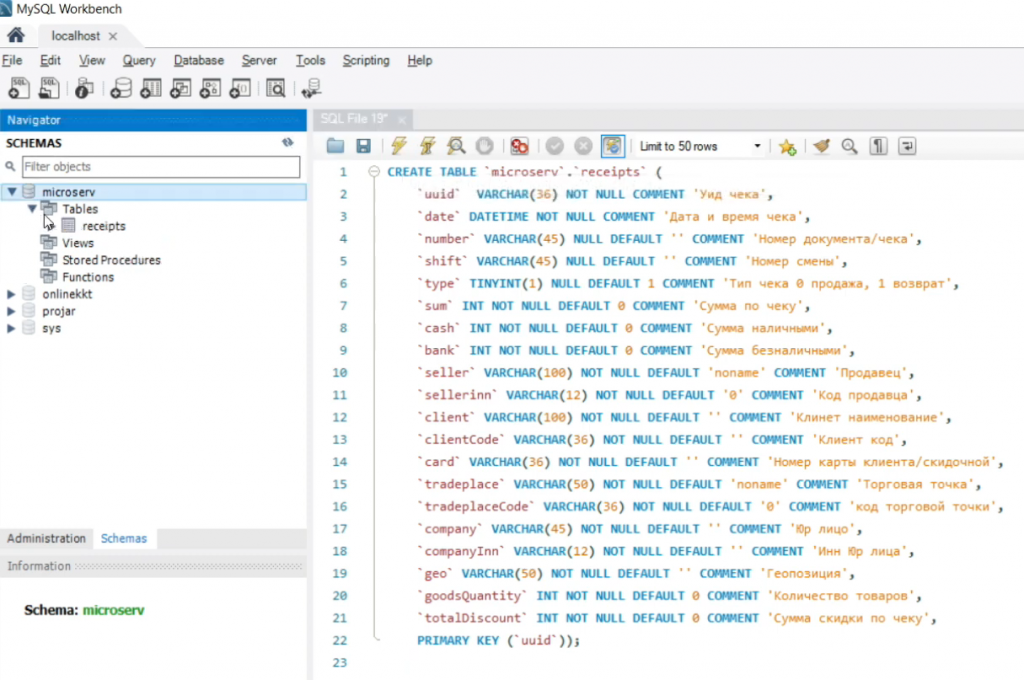Image resolution: width=1024 pixels, height=680 pixels.
Task: Collapse the Tables node
Action: click(31, 208)
